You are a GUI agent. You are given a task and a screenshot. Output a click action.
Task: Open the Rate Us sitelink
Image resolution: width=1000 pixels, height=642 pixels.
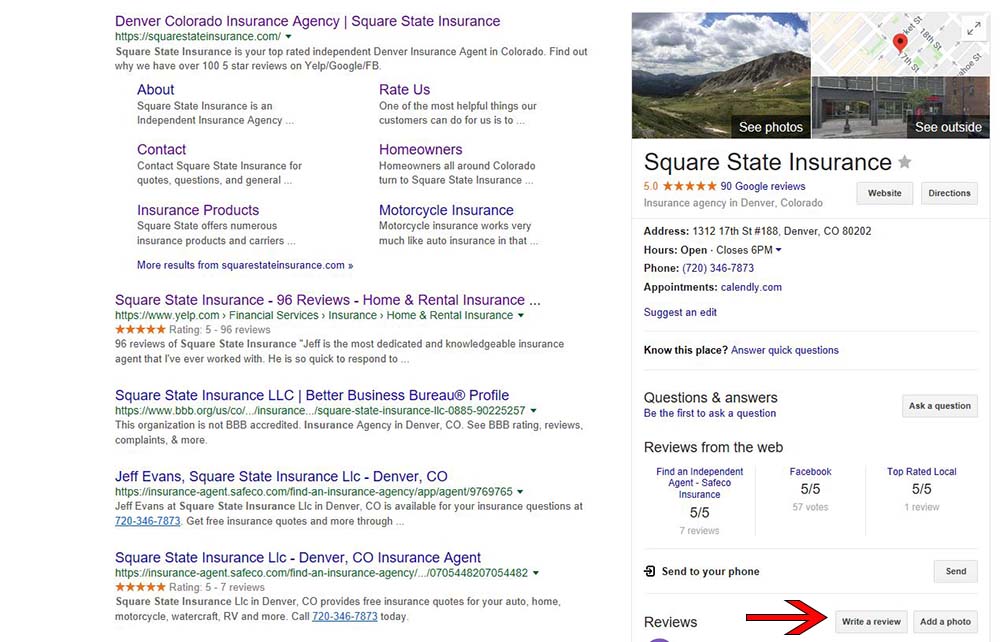404,90
